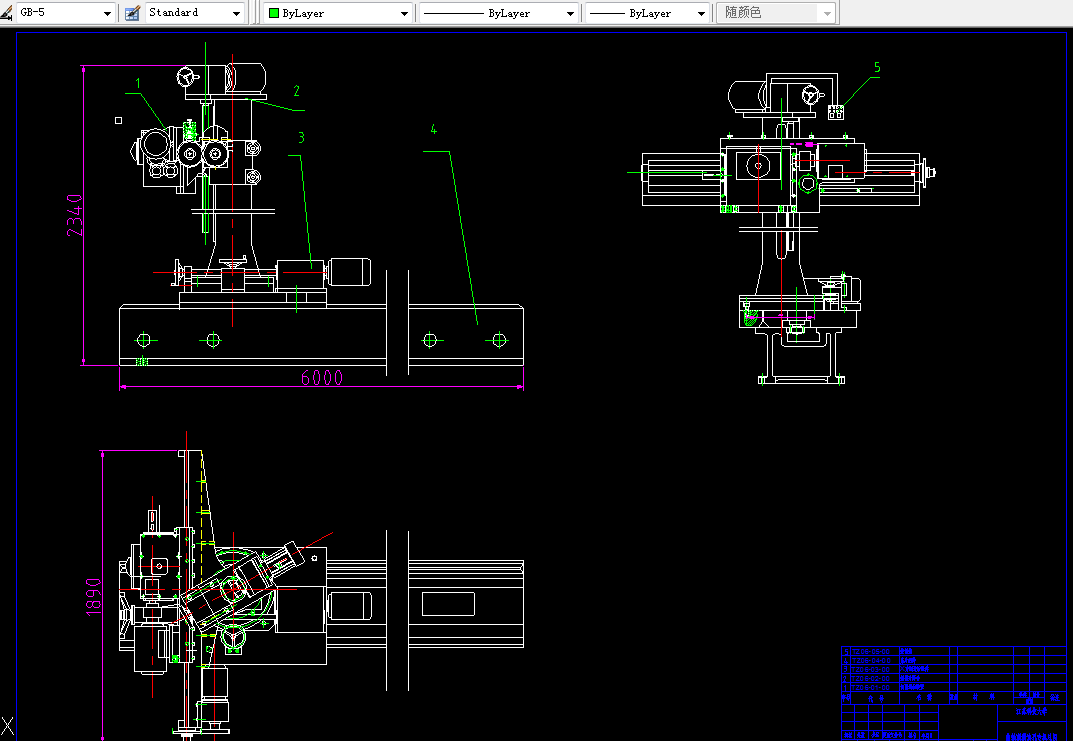Screen dimensions: 1073x741
Task: Click the green ByLayer color swatch
Action: (x=274, y=13)
